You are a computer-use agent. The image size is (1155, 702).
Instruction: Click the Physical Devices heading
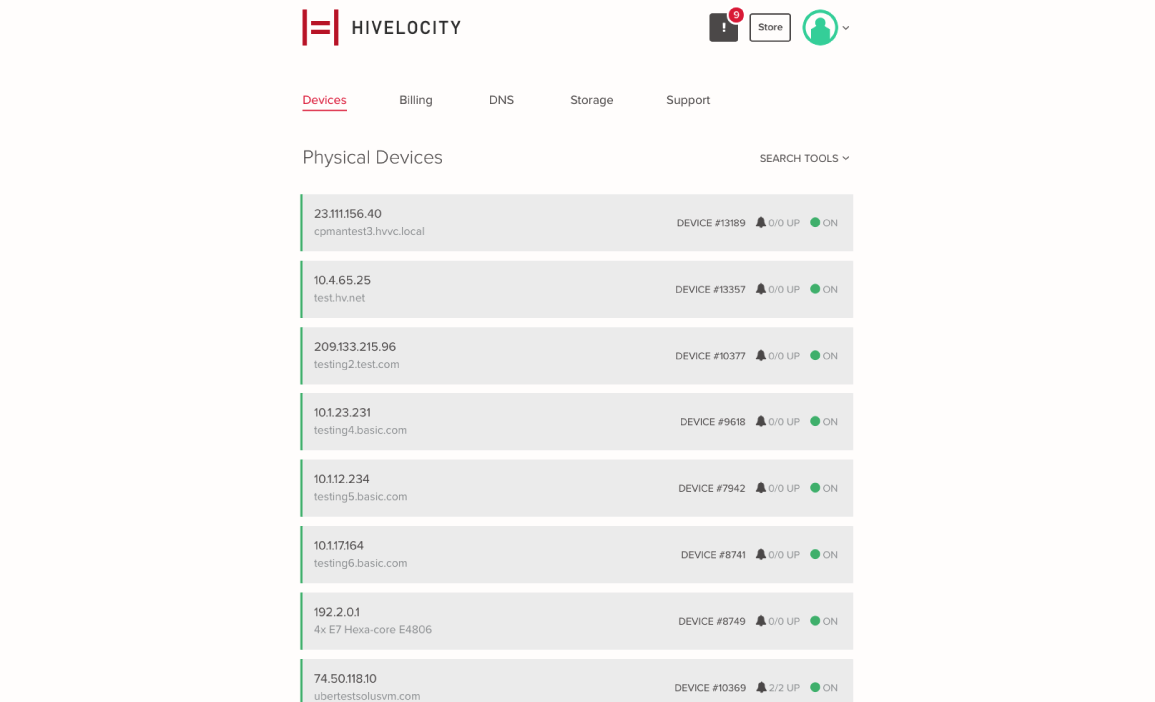[372, 158]
